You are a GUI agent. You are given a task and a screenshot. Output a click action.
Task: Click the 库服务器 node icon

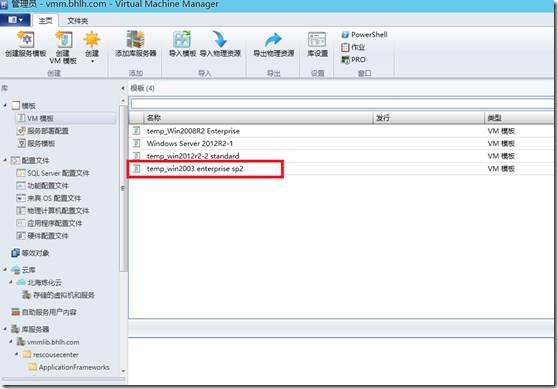(x=15, y=329)
